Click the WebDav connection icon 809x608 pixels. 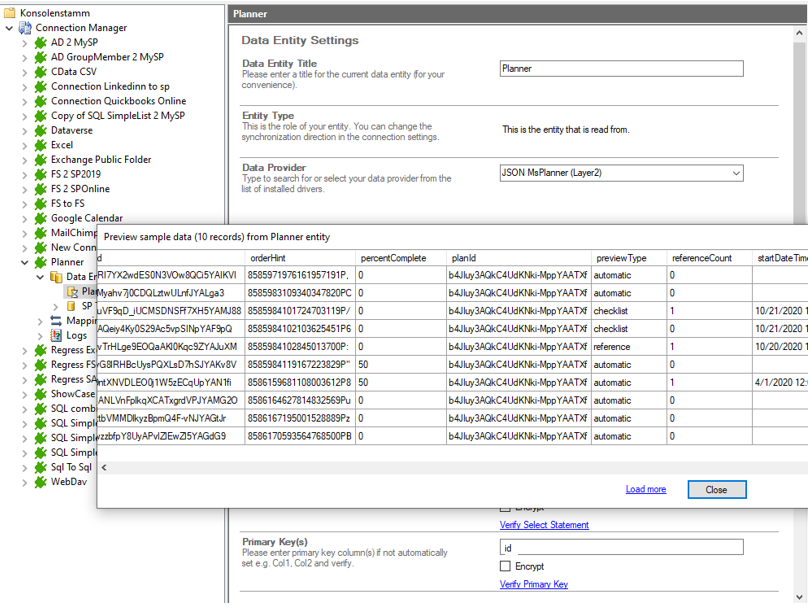(40, 482)
